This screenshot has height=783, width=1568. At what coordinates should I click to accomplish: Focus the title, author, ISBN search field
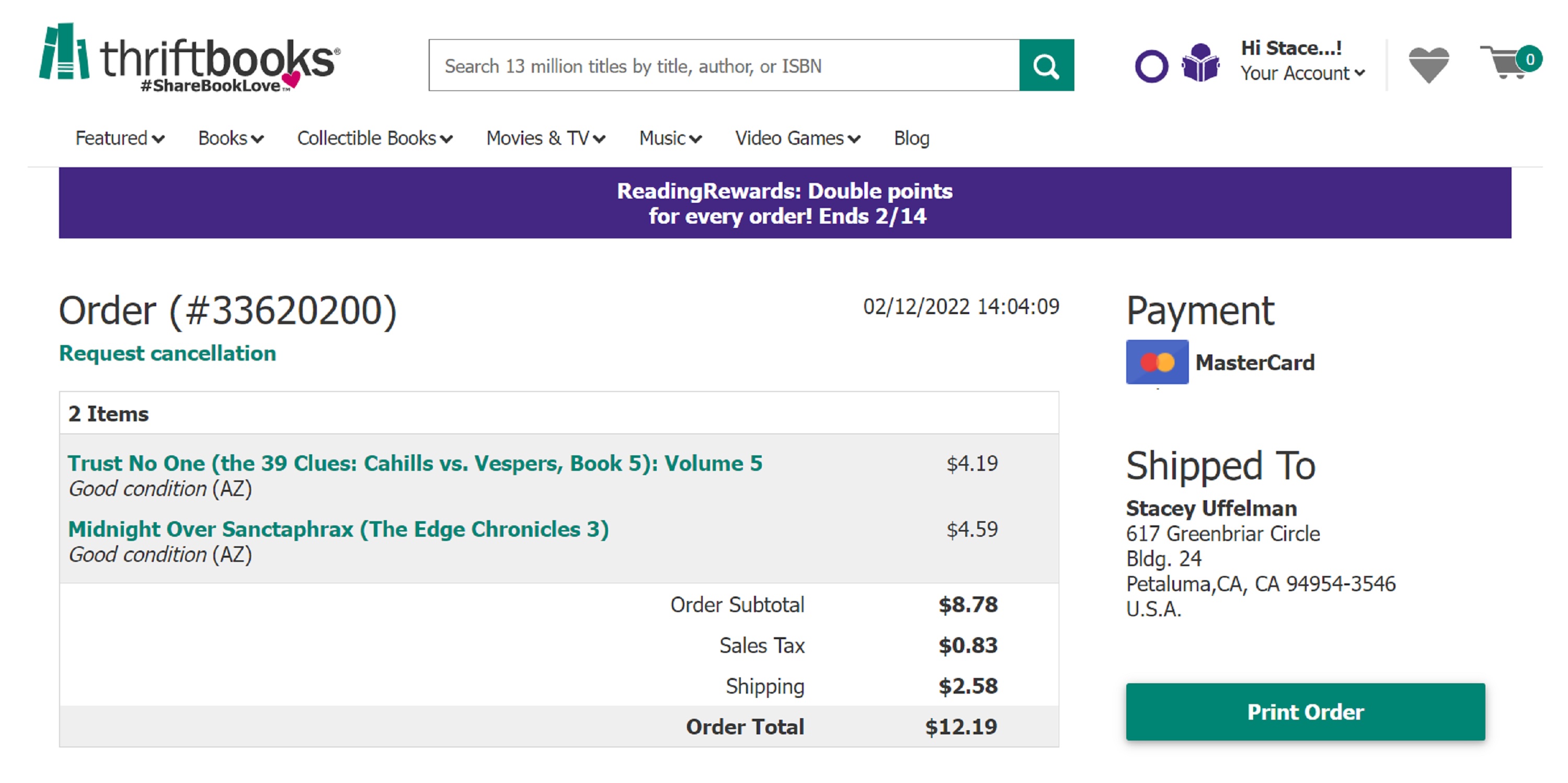[724, 65]
